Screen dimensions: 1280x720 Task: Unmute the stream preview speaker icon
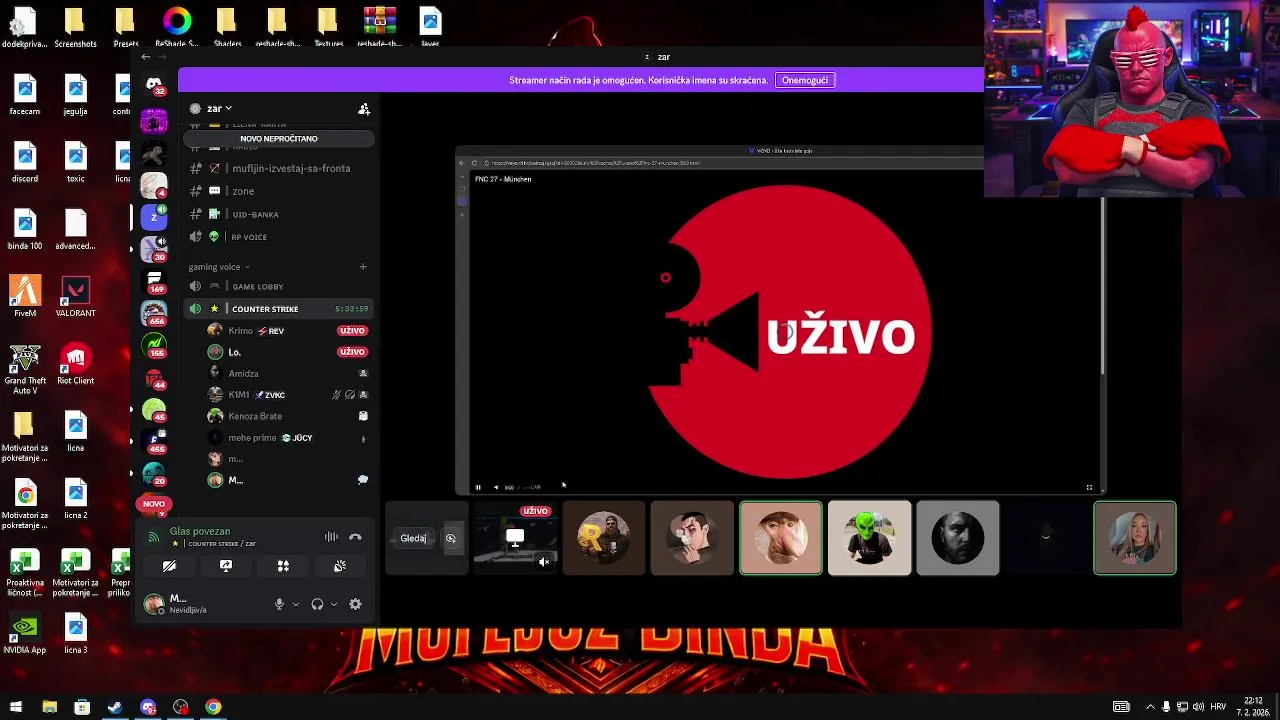pos(543,562)
